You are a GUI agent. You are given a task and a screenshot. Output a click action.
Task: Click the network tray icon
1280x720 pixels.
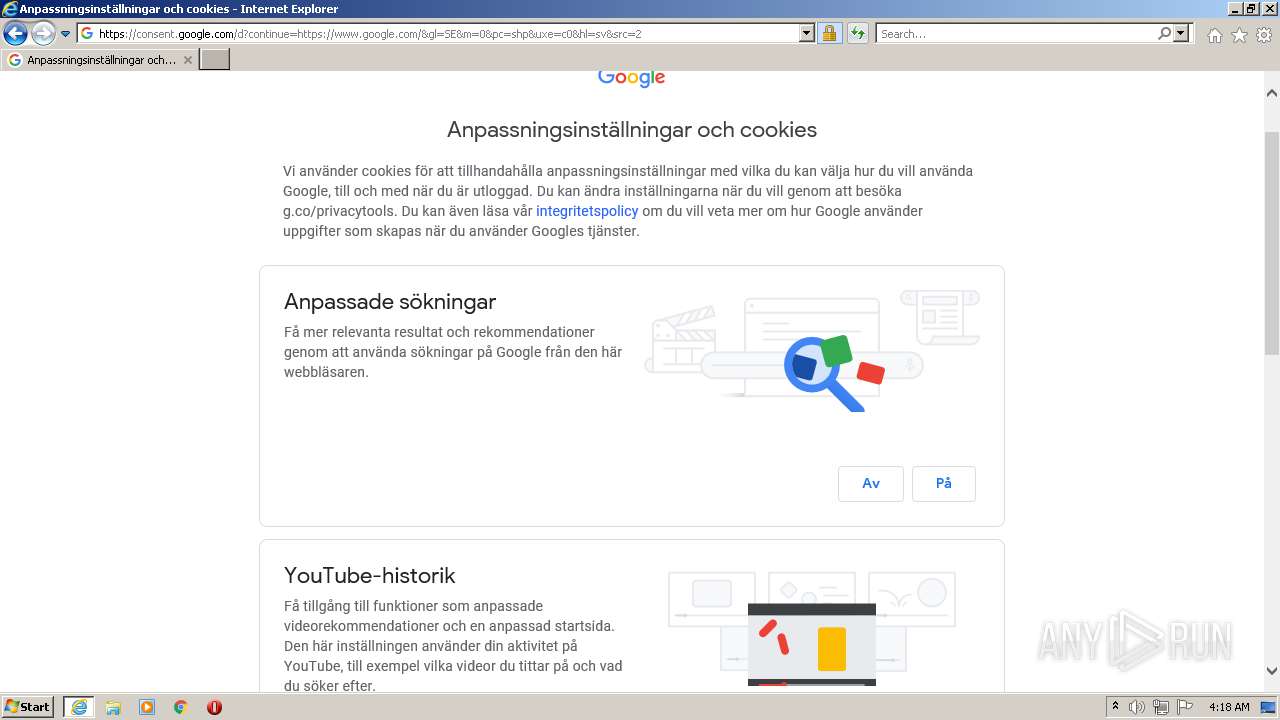1161,707
